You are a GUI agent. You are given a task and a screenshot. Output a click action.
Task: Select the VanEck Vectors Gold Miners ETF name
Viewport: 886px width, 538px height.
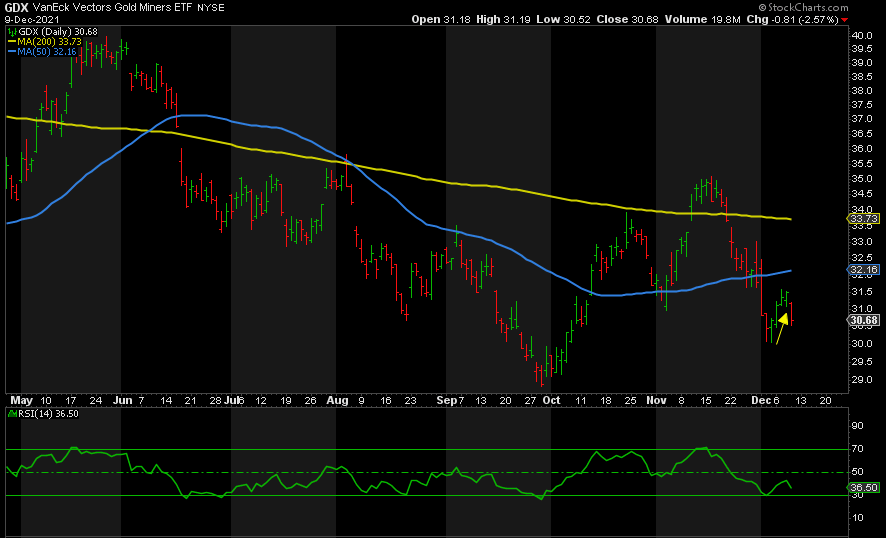pyautogui.click(x=113, y=7)
